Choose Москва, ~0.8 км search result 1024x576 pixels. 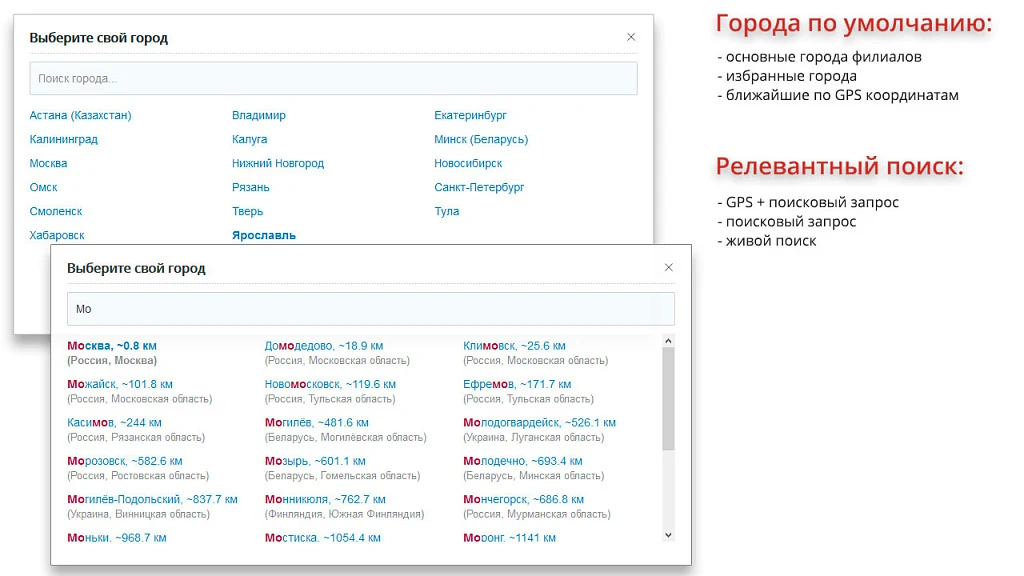click(112, 346)
